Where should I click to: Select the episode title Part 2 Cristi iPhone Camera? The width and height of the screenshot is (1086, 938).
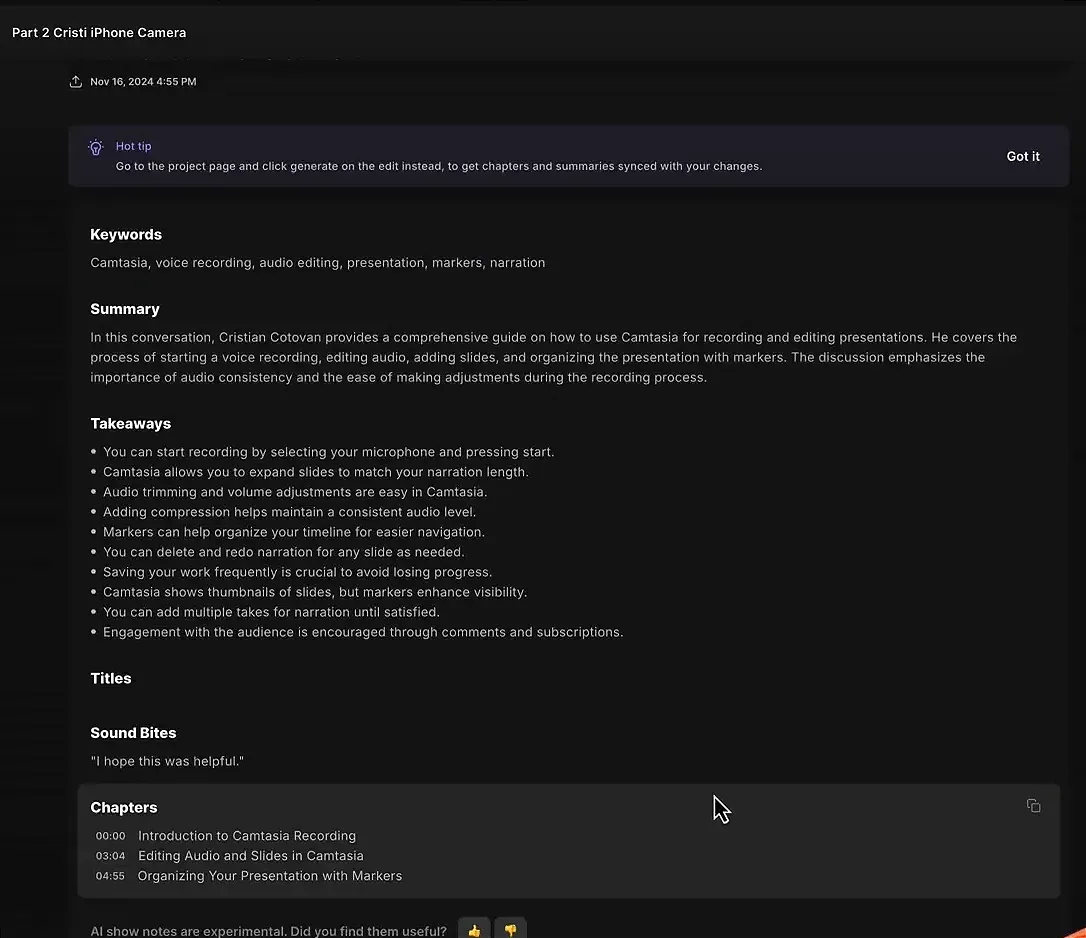click(98, 32)
